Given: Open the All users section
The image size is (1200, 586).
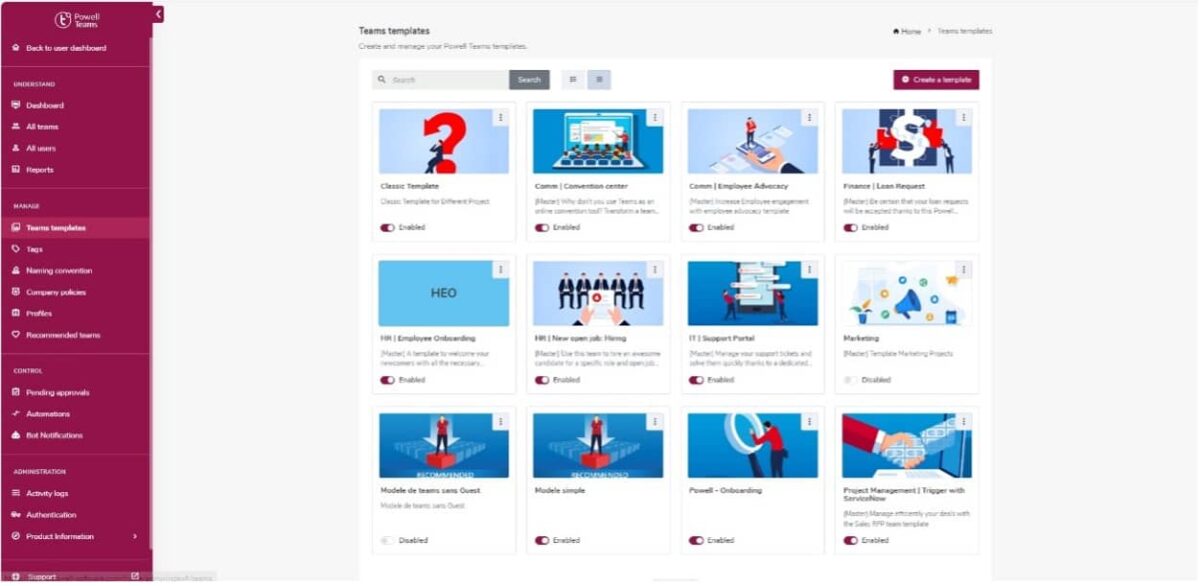Looking at the screenshot, I should 40,148.
